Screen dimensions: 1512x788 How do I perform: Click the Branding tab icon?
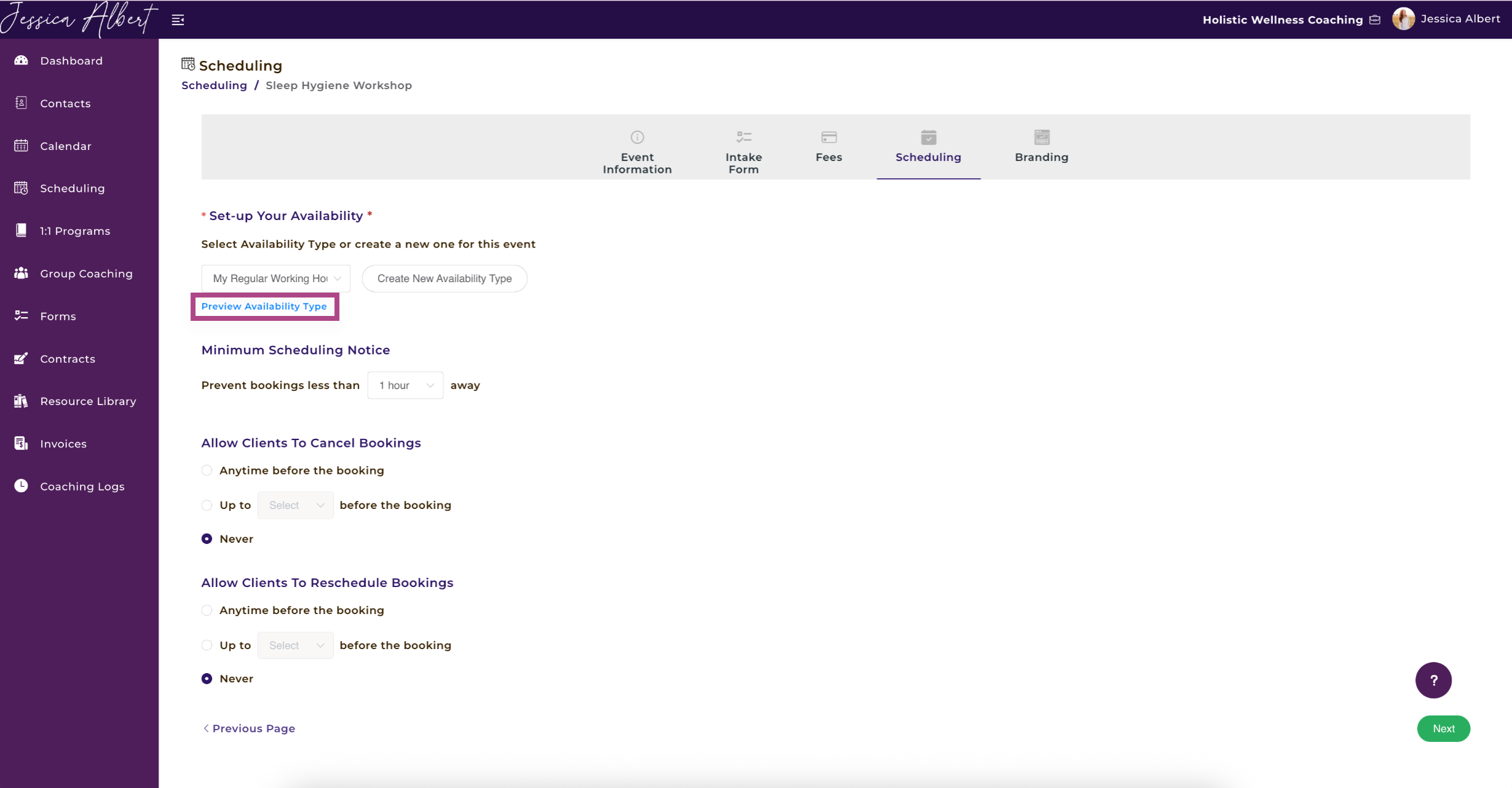pos(1042,136)
